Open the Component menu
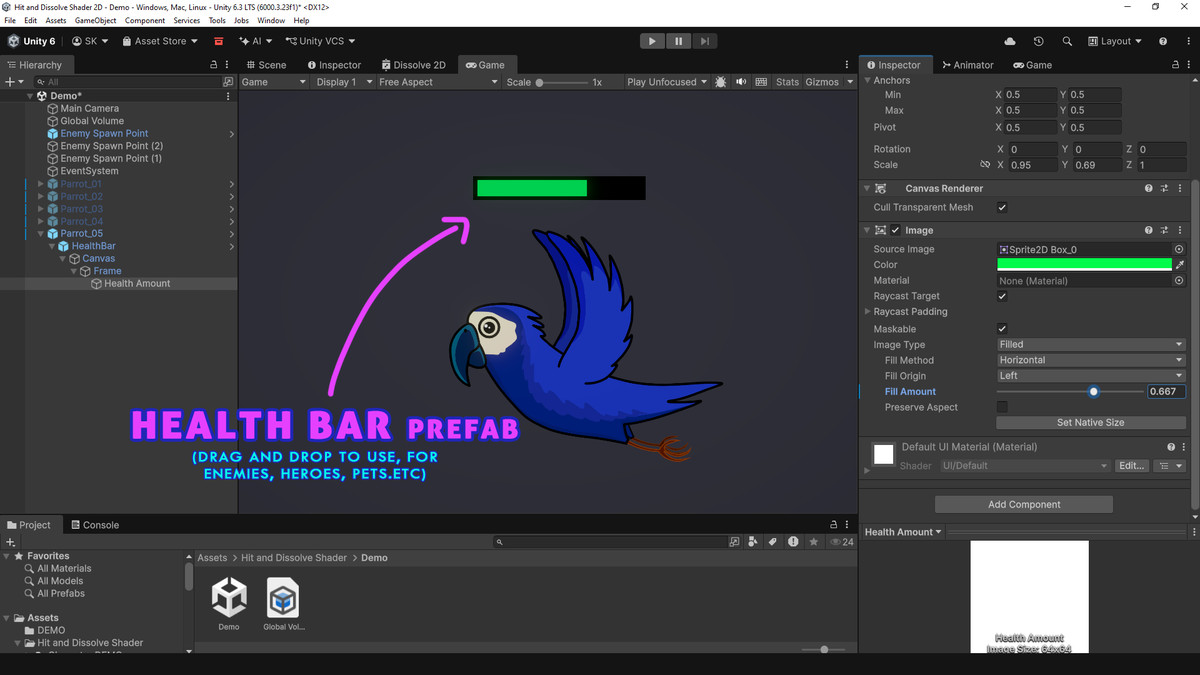The height and width of the screenshot is (675, 1200). click(145, 20)
